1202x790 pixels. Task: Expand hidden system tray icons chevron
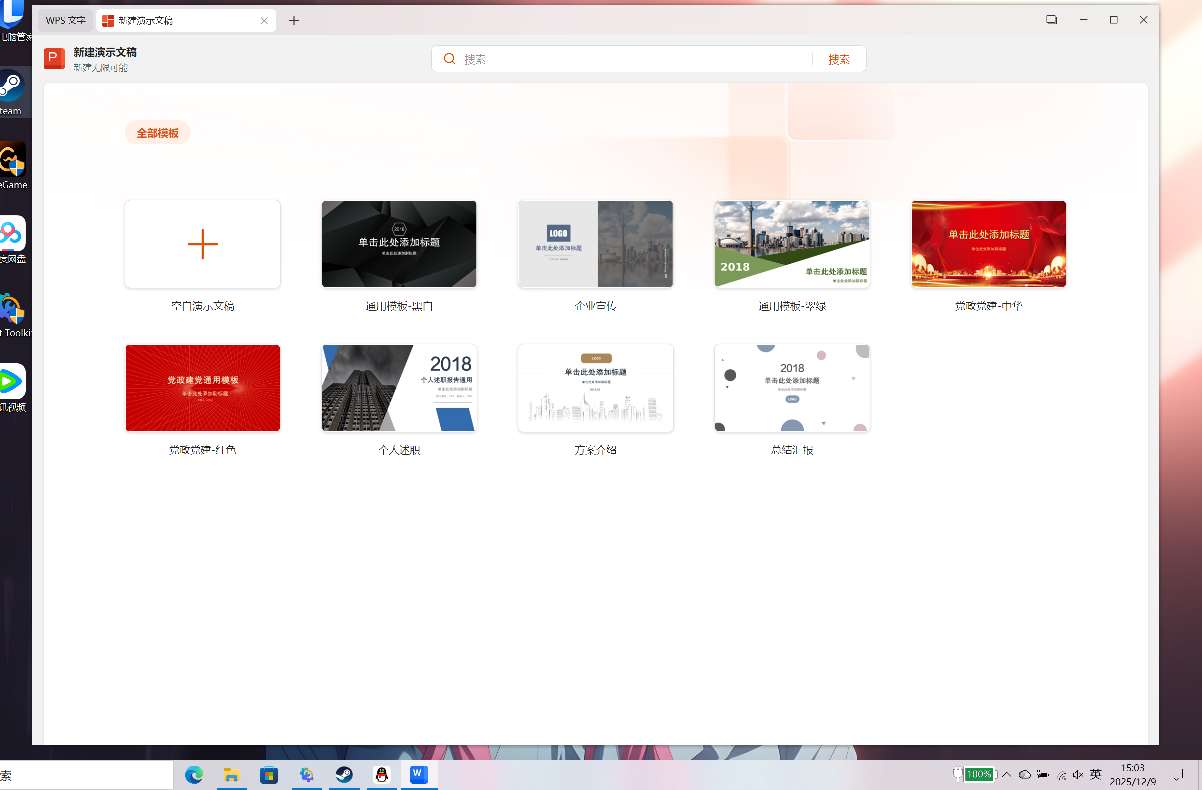[1006, 775]
